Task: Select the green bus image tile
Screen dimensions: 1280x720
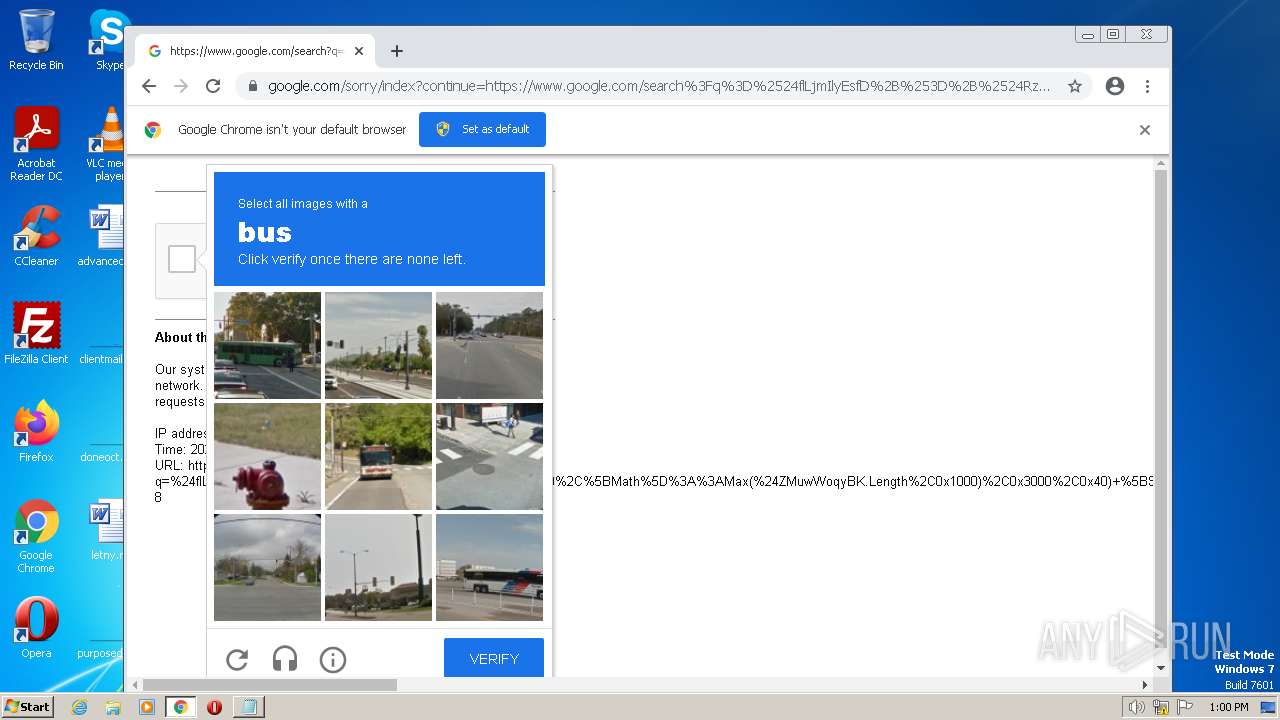Action: pos(268,345)
